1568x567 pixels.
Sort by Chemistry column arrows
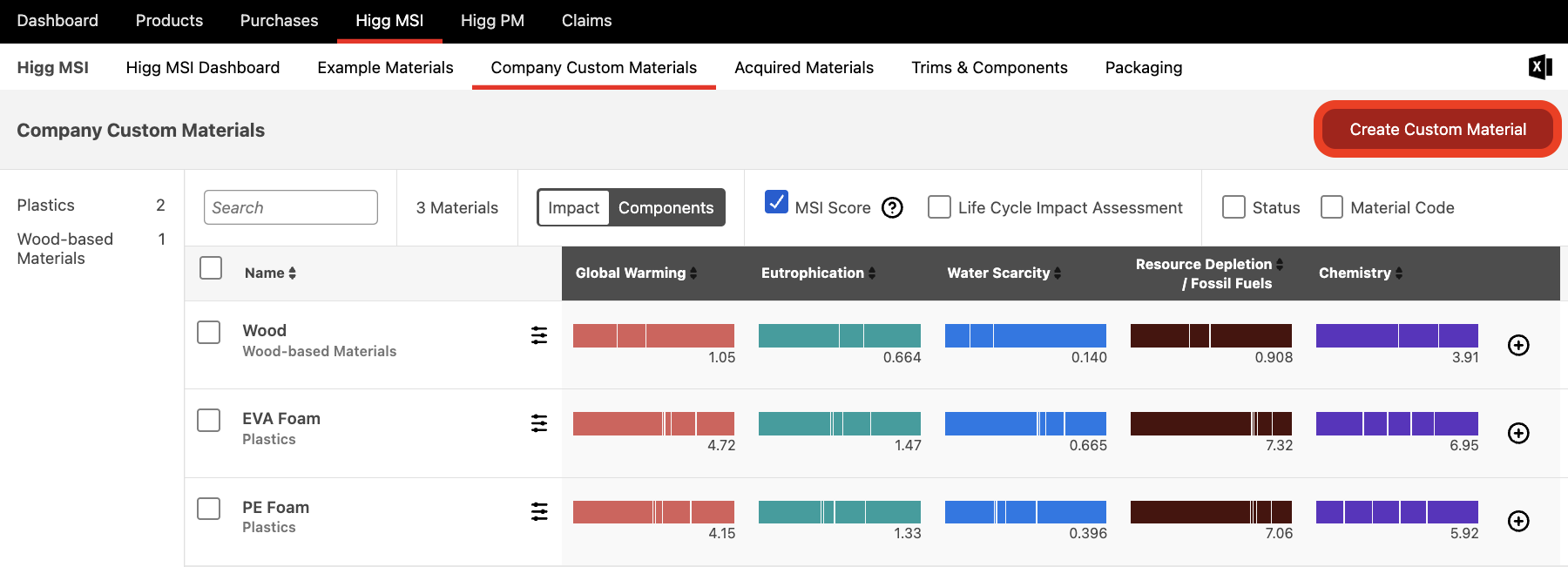pyautogui.click(x=1399, y=273)
